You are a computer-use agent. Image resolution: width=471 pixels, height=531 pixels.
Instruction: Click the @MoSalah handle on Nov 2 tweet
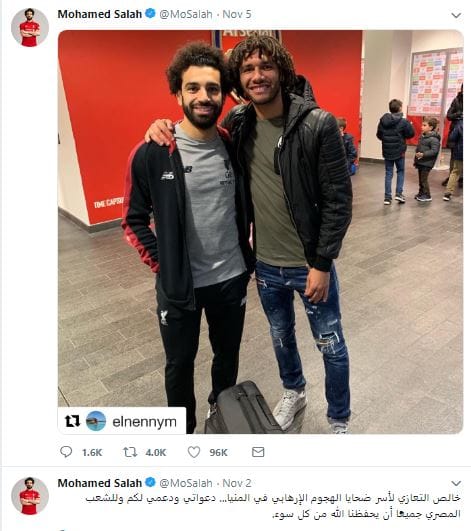pos(186,483)
